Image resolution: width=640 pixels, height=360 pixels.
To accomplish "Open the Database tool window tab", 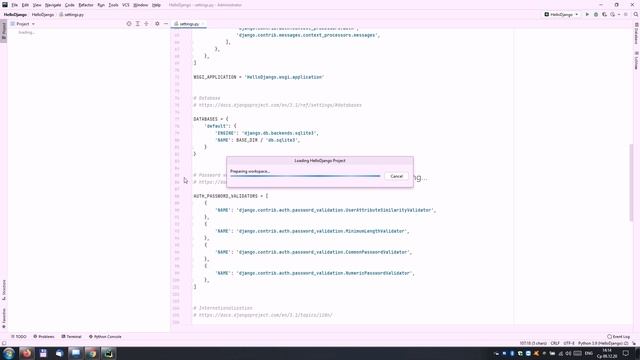I will click(x=636, y=33).
